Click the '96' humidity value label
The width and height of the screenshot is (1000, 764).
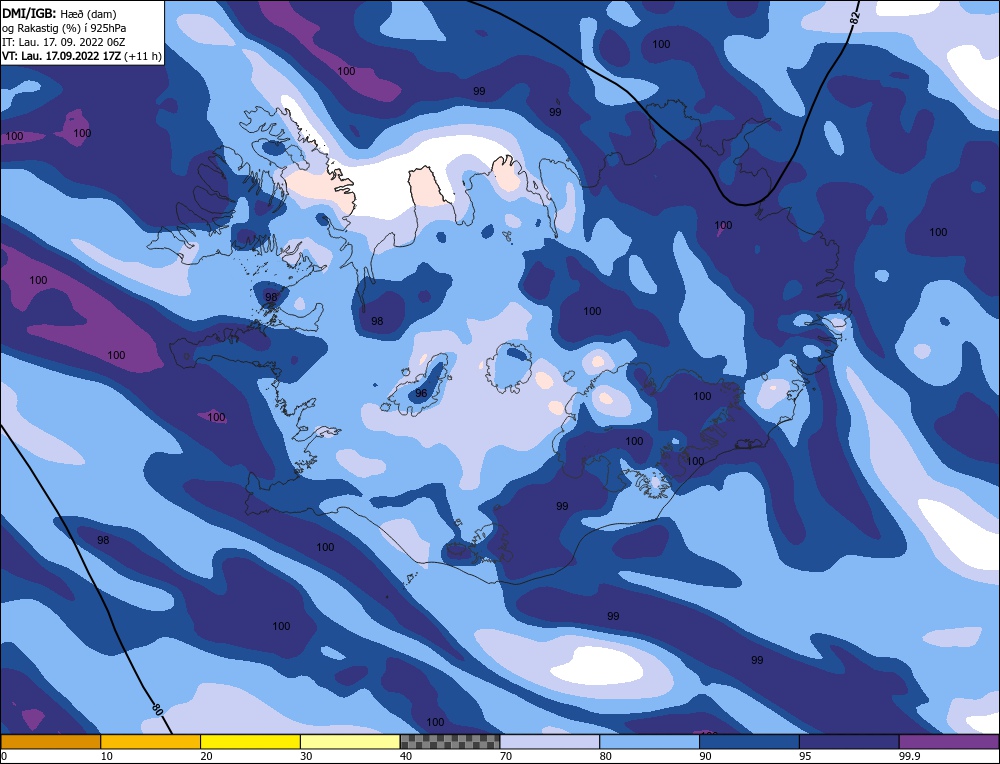point(421,393)
